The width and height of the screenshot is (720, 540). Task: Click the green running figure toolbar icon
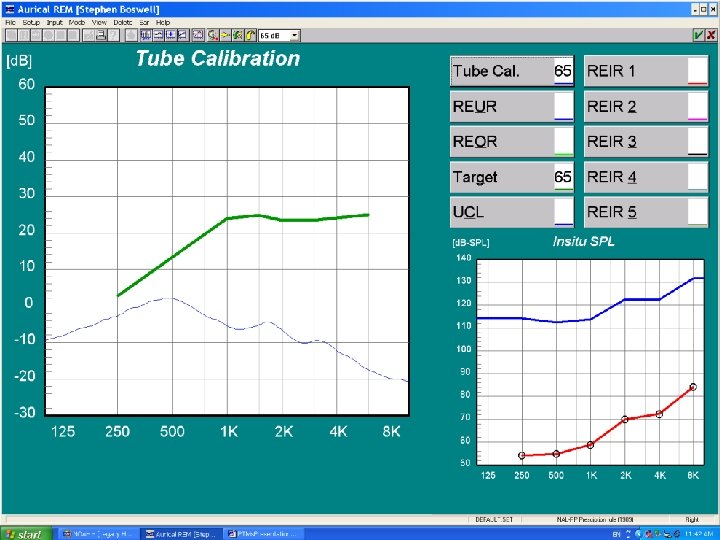click(237, 35)
